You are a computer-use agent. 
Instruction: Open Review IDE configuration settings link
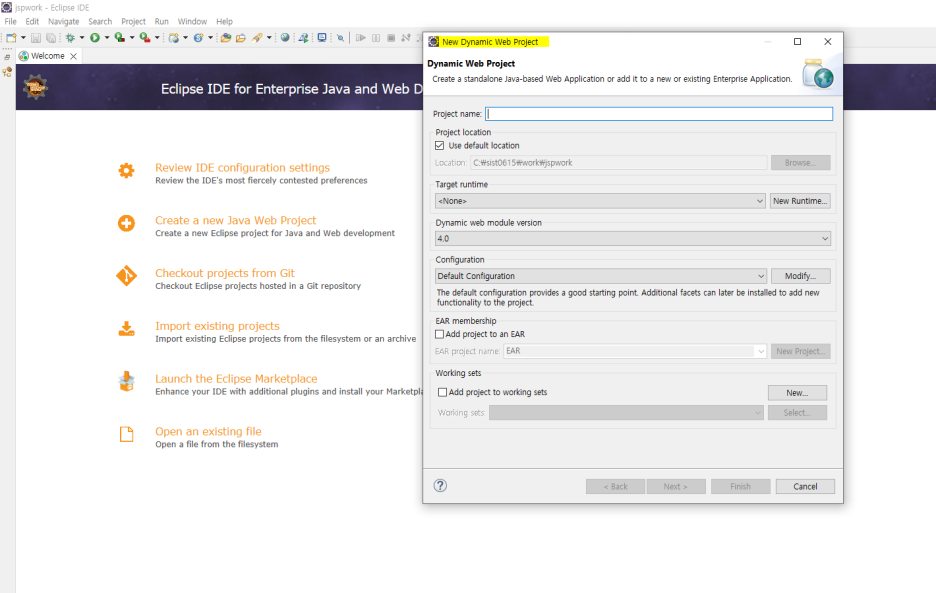point(242,168)
